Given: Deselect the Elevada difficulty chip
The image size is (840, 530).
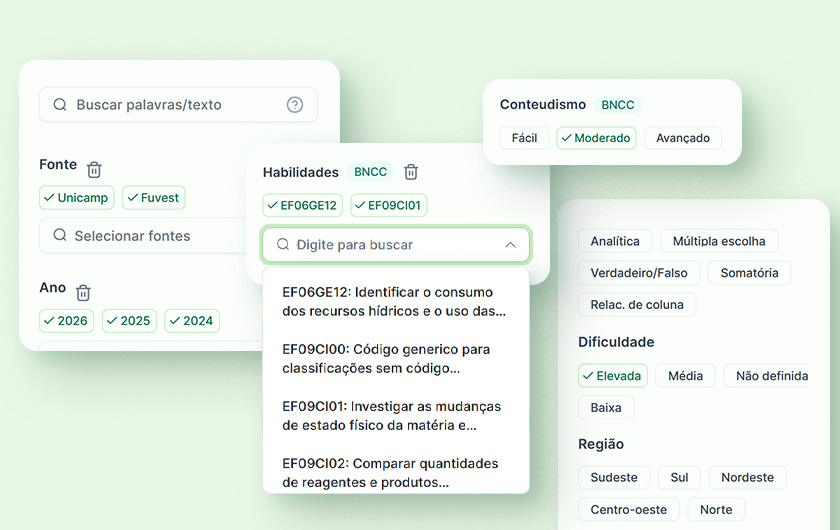Looking at the screenshot, I should [613, 376].
